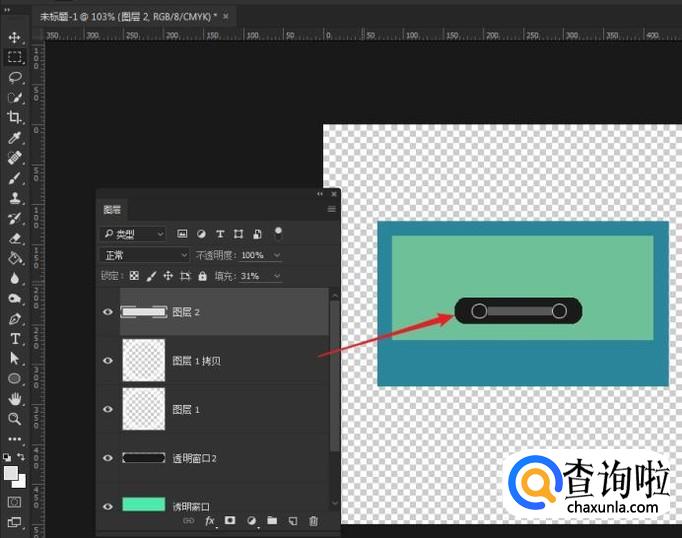Delete layer using the trash icon
This screenshot has height=538, width=682.
click(313, 521)
